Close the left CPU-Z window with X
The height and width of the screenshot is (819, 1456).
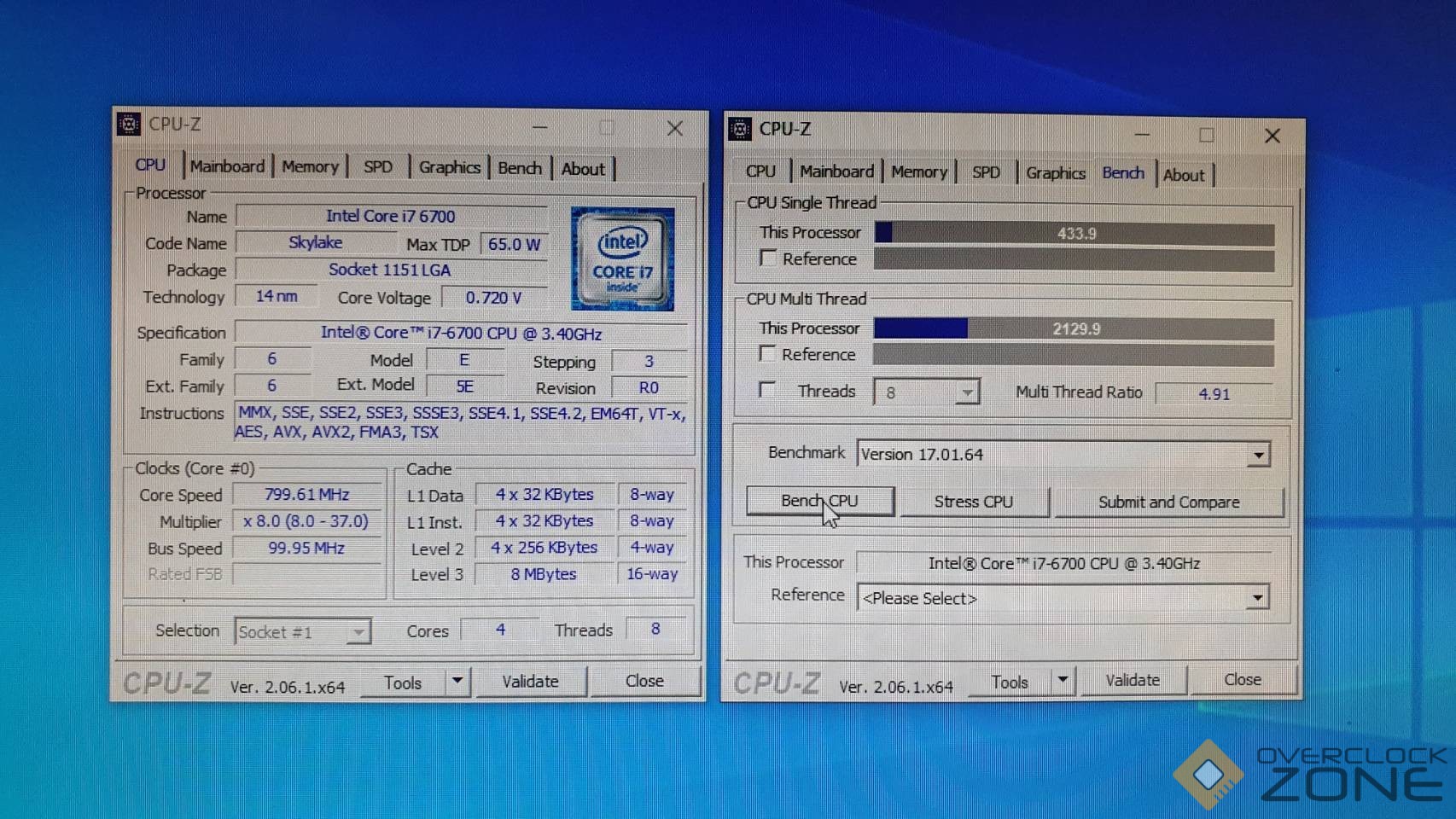675,128
